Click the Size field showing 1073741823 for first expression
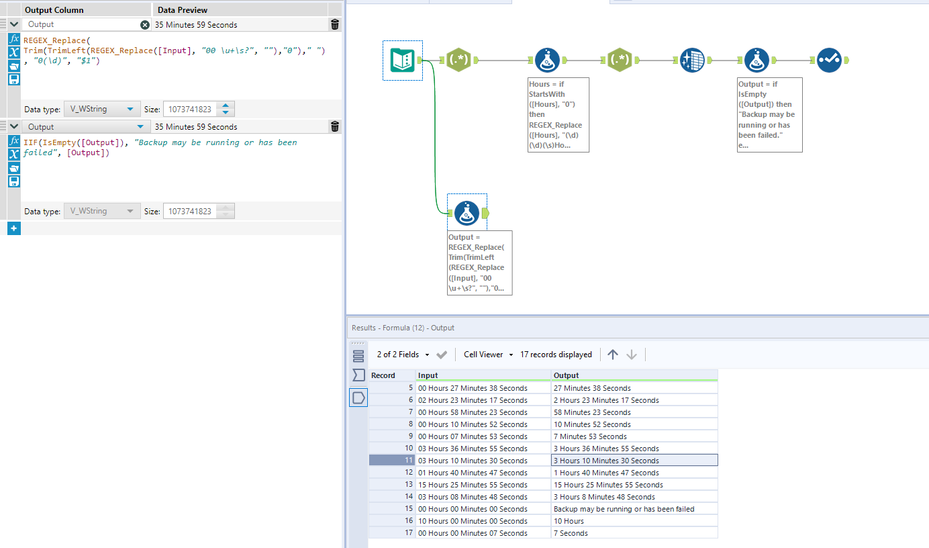The image size is (929, 548). [x=190, y=109]
